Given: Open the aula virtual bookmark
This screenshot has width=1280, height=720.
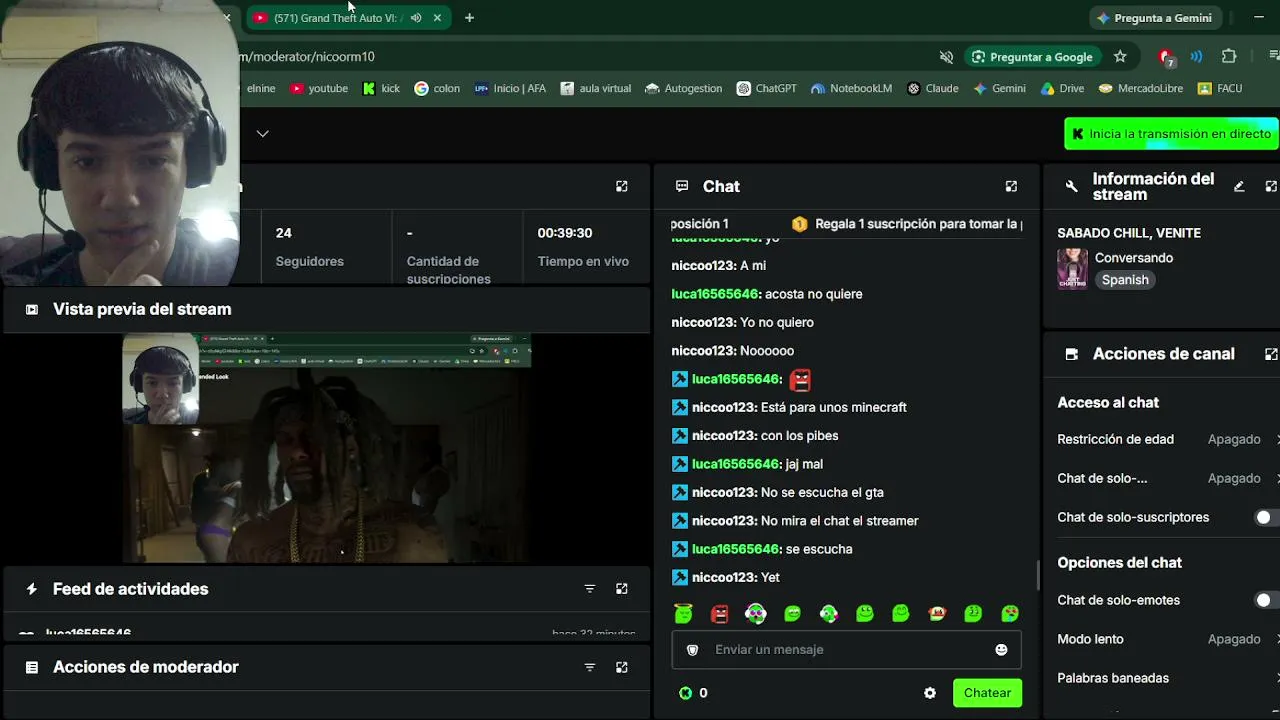Looking at the screenshot, I should click(x=596, y=88).
